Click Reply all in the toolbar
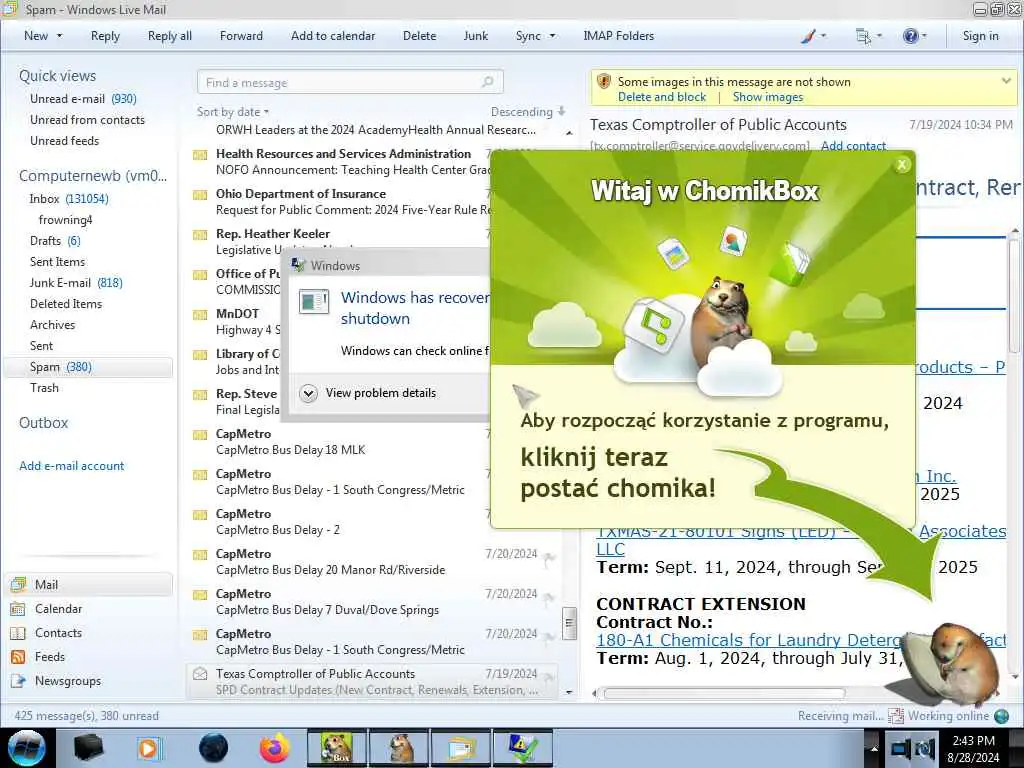The image size is (1024, 768). pos(170,36)
